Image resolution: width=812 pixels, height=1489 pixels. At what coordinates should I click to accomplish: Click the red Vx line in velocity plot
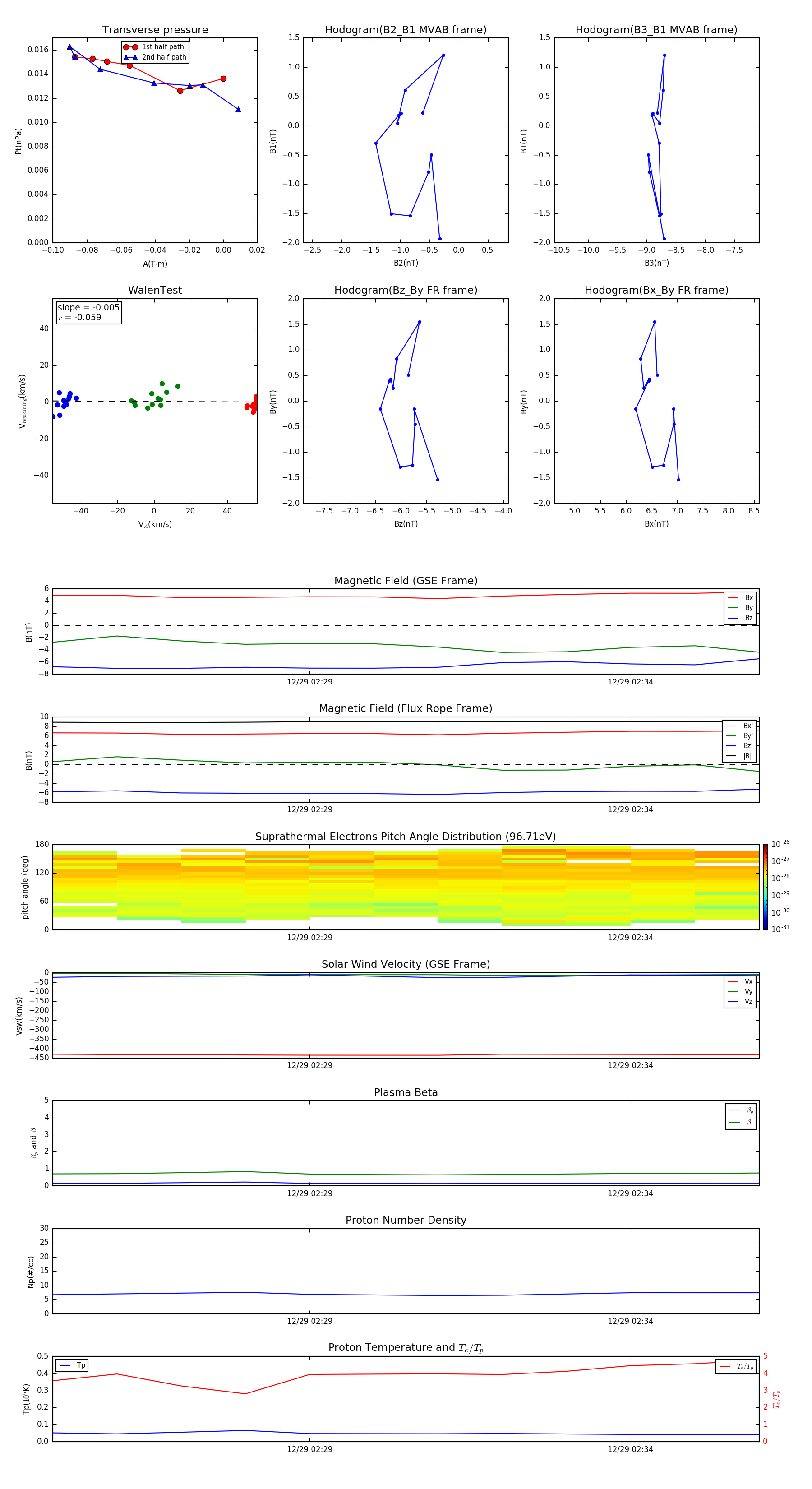(406, 1055)
